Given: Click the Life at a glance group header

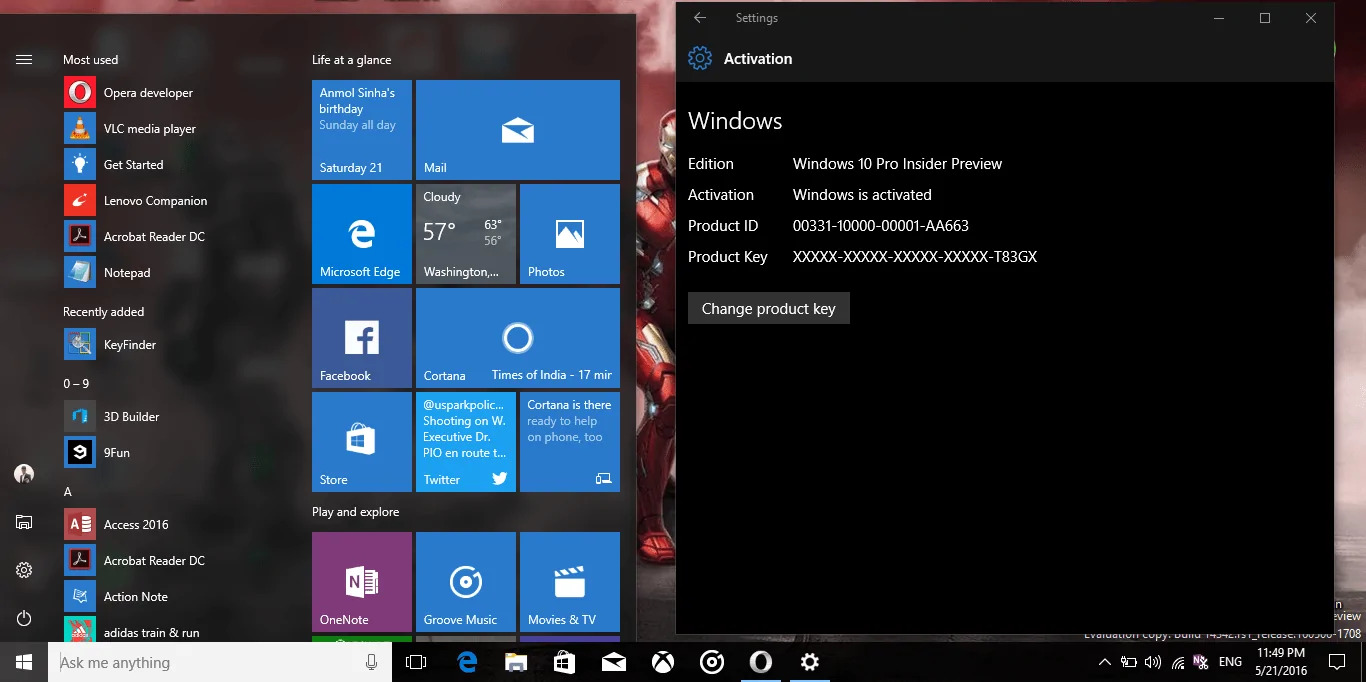Looking at the screenshot, I should [x=351, y=60].
